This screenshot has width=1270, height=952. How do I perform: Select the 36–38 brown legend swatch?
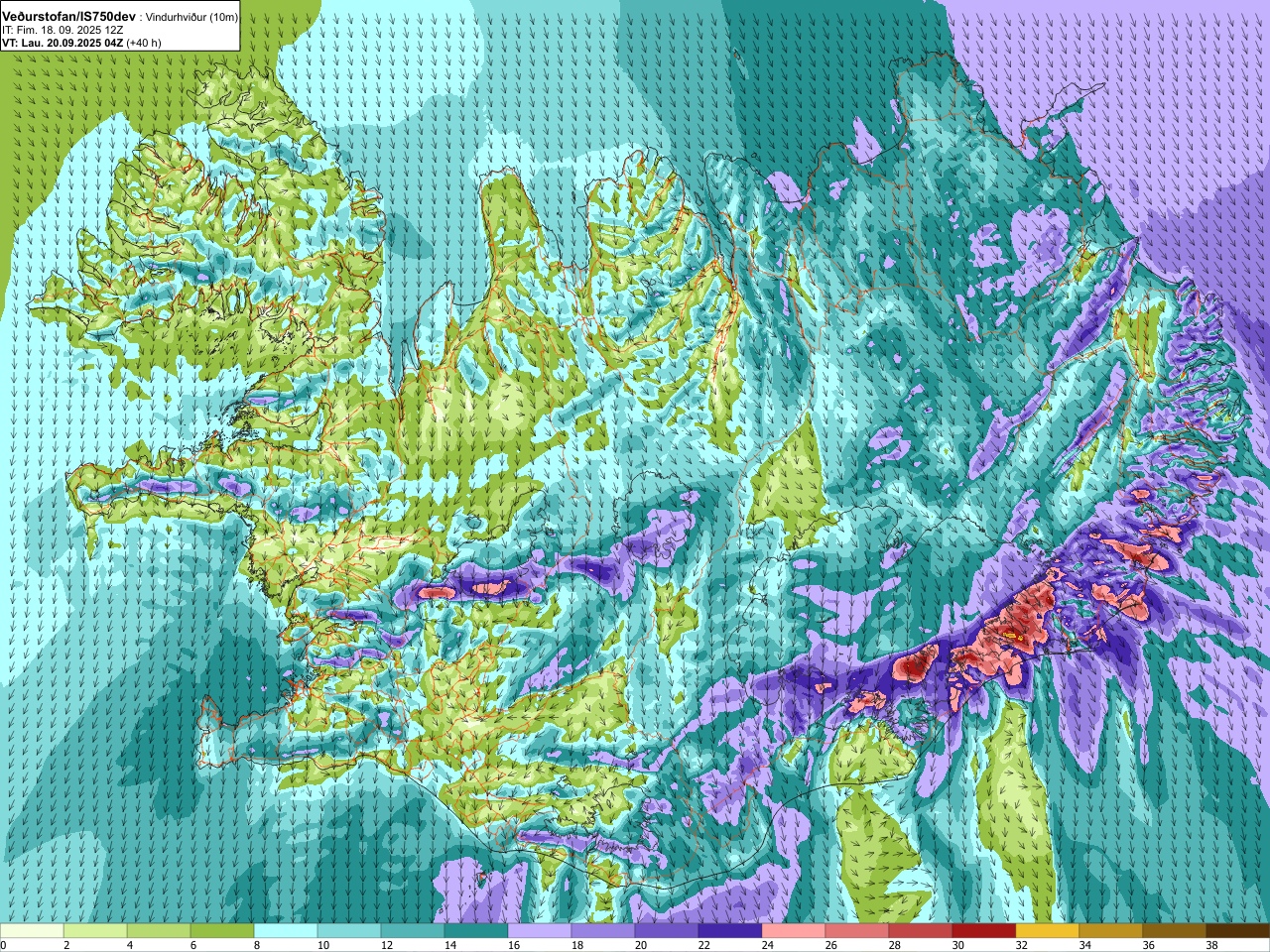click(x=1175, y=931)
